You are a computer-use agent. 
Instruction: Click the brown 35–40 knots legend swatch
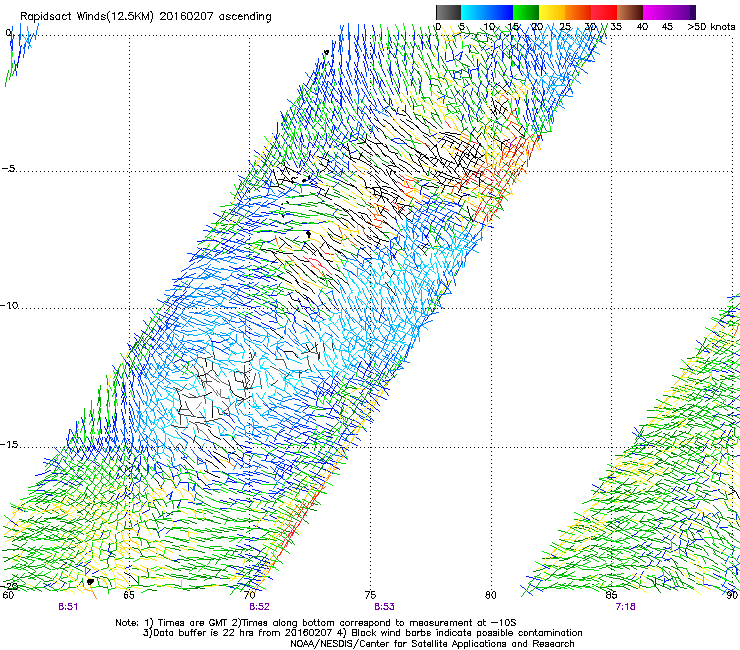coord(630,12)
